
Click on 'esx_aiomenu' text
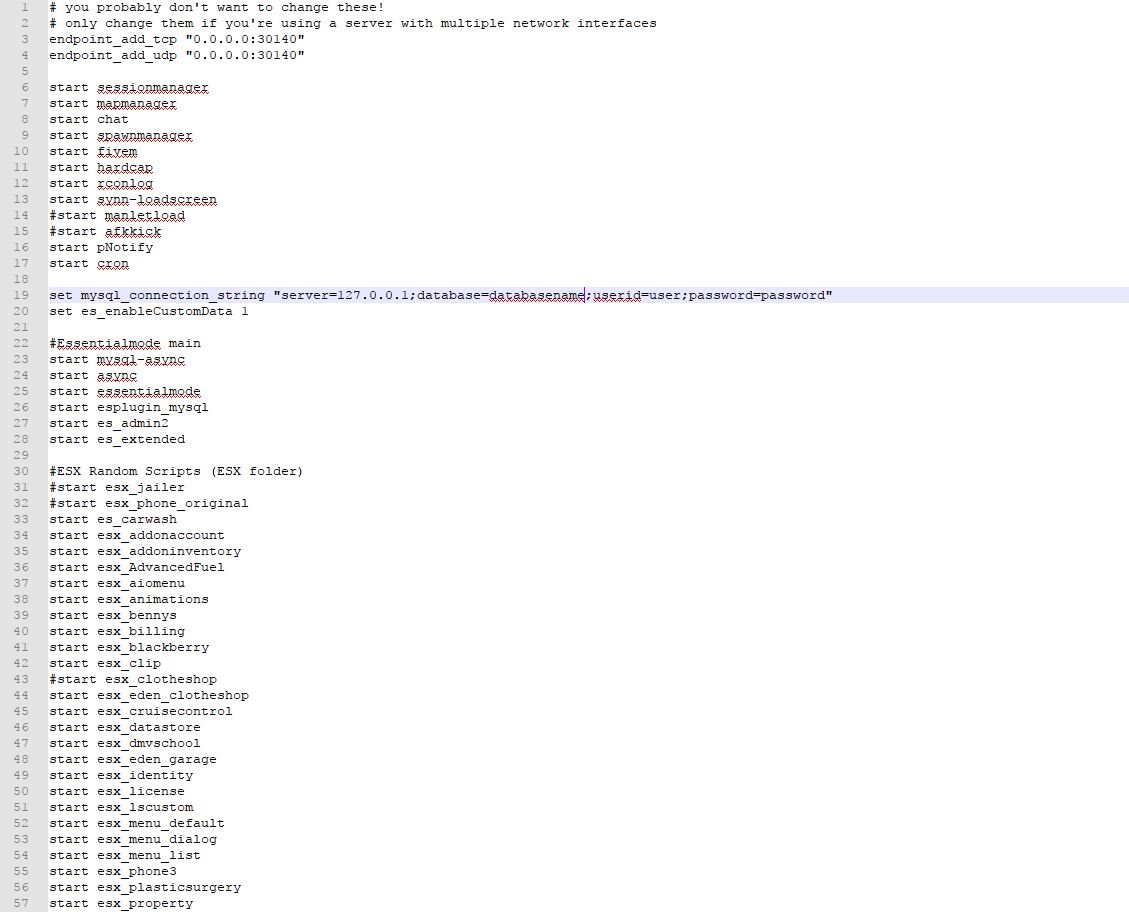tap(141, 583)
